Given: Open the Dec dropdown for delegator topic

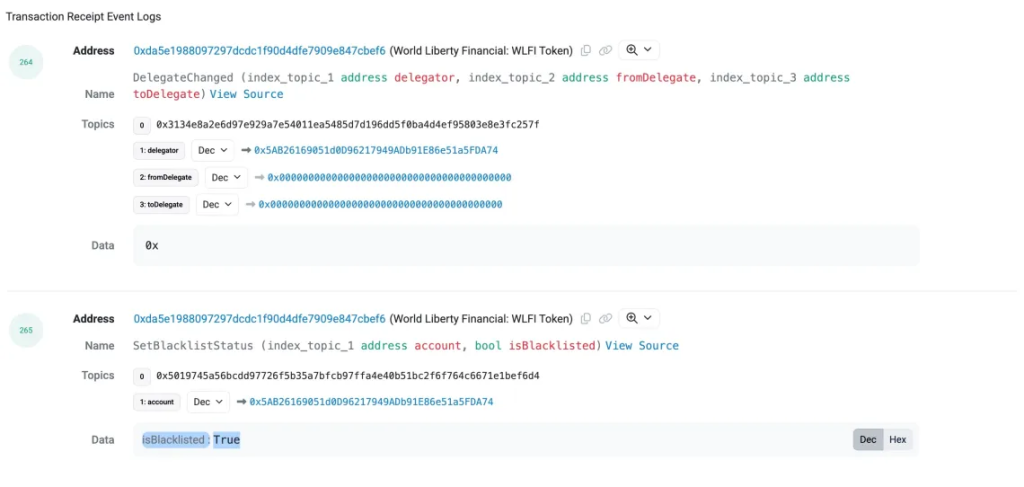Looking at the screenshot, I should click(x=212, y=151).
